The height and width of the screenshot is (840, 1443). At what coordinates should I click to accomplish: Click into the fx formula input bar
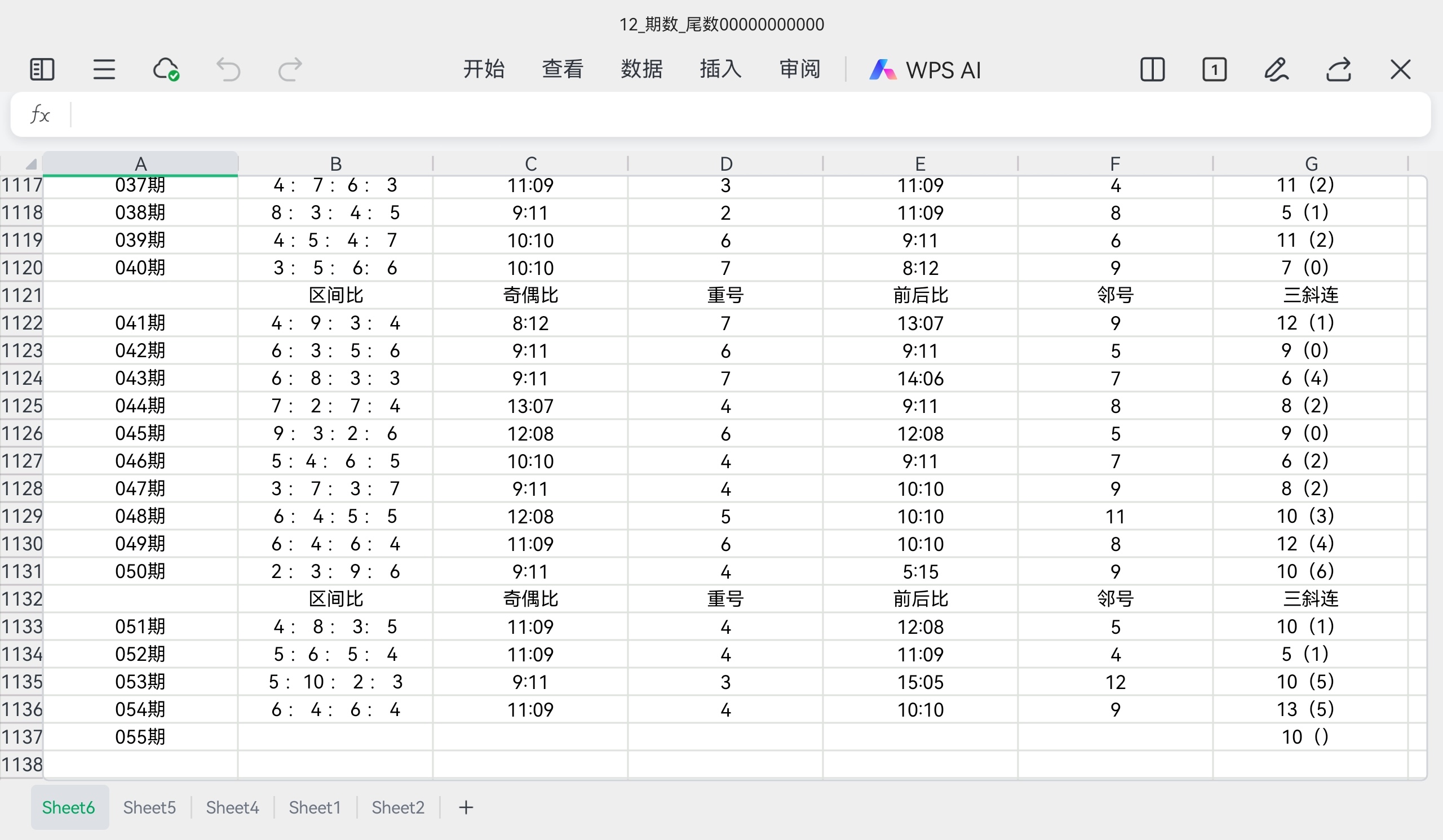745,114
